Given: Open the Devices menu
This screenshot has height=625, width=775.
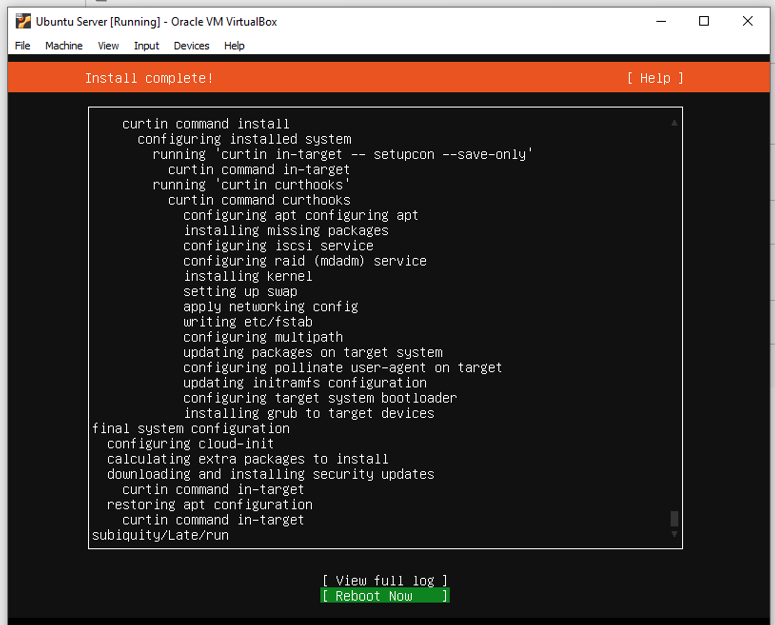Looking at the screenshot, I should click(191, 46).
